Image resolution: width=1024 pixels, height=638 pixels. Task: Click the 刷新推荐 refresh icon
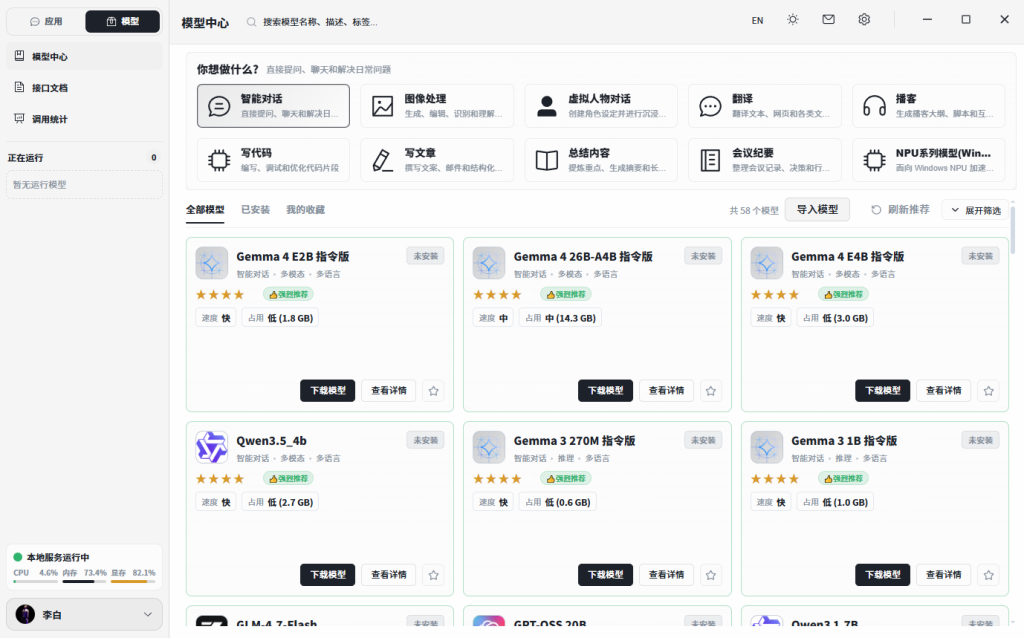coord(876,210)
